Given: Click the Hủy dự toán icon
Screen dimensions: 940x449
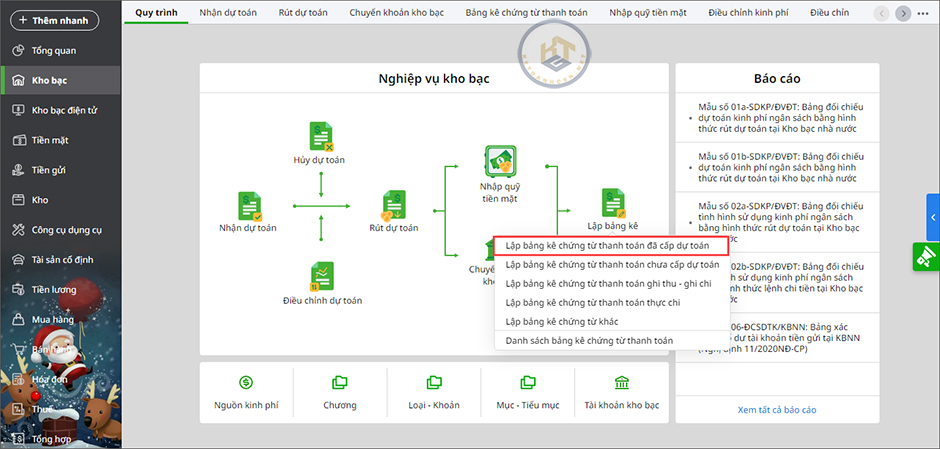Looking at the screenshot, I should [320, 137].
